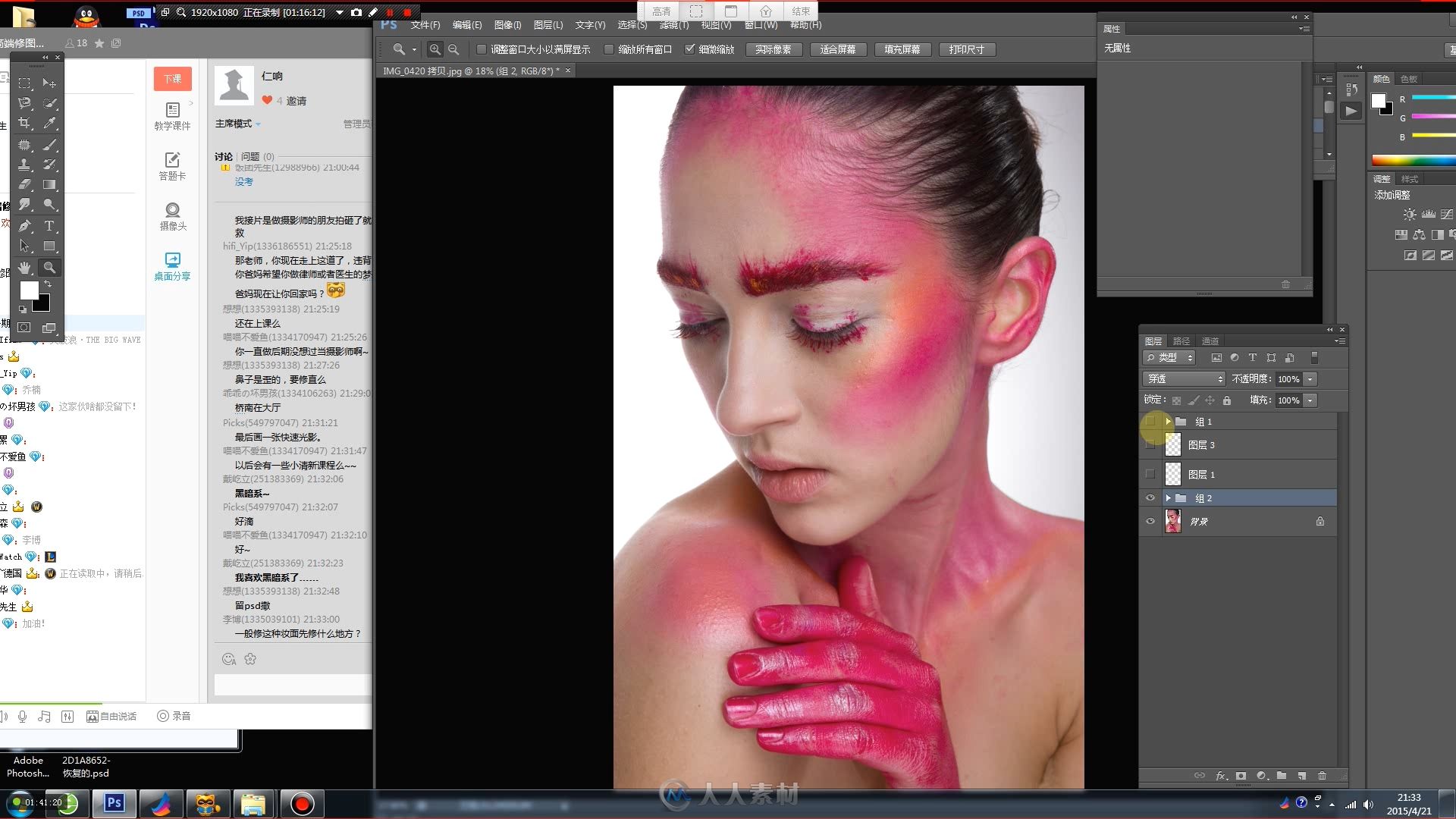The width and height of the screenshot is (1456, 819).
Task: Disable scrubby zoom checkbox
Action: point(689,49)
